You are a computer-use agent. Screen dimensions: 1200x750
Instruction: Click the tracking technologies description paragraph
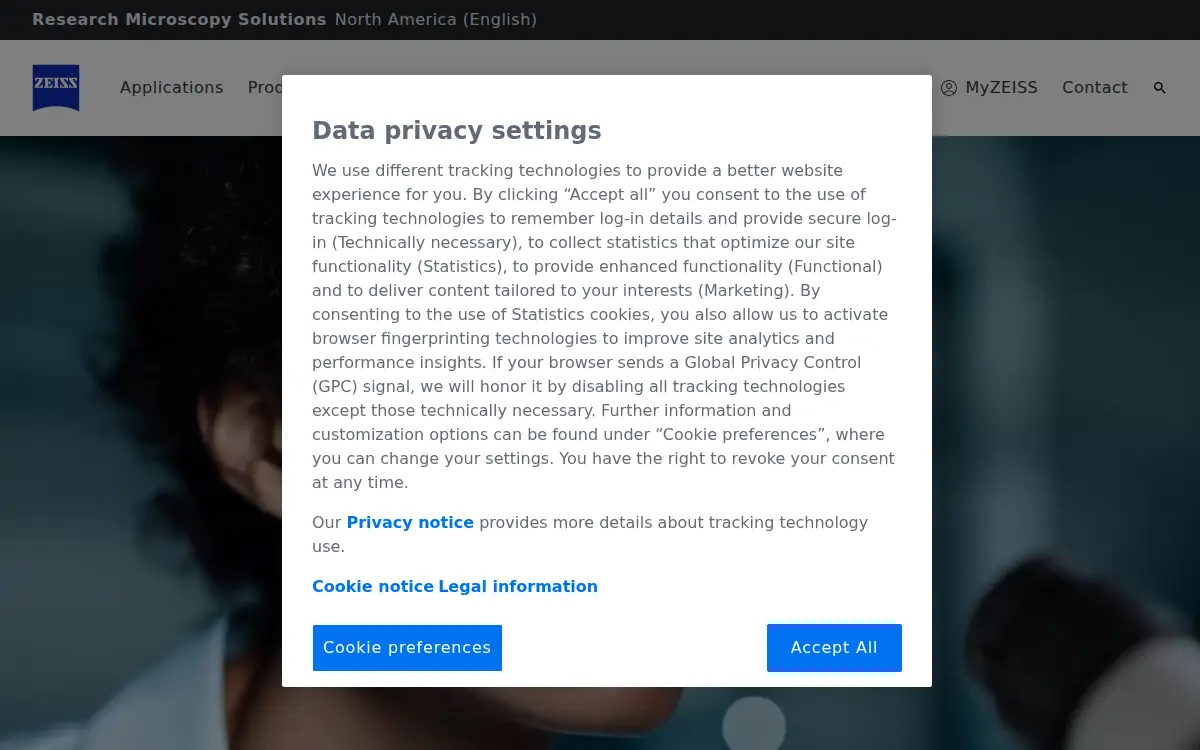click(604, 326)
